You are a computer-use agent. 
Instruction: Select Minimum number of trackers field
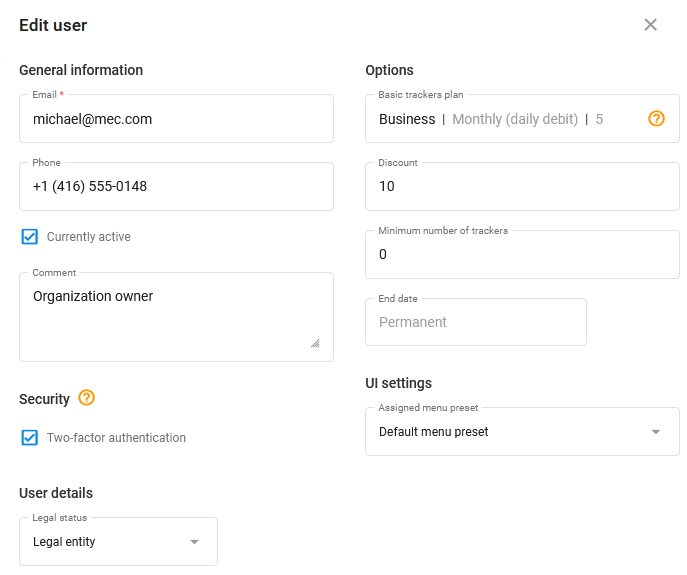click(x=522, y=254)
